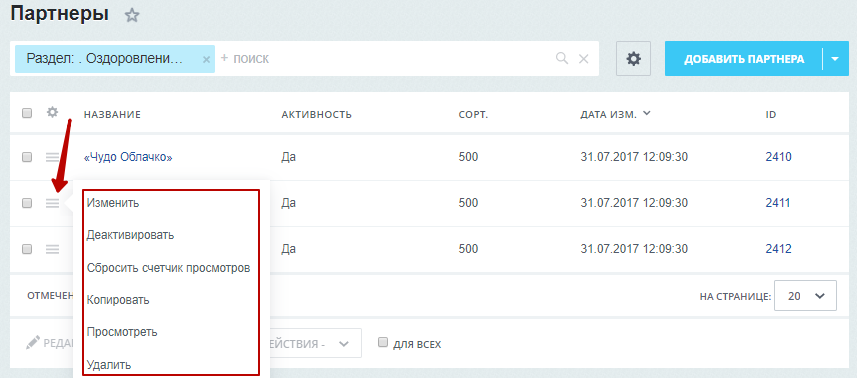Select Удалить in context menu
The image size is (857, 378).
pos(109,365)
